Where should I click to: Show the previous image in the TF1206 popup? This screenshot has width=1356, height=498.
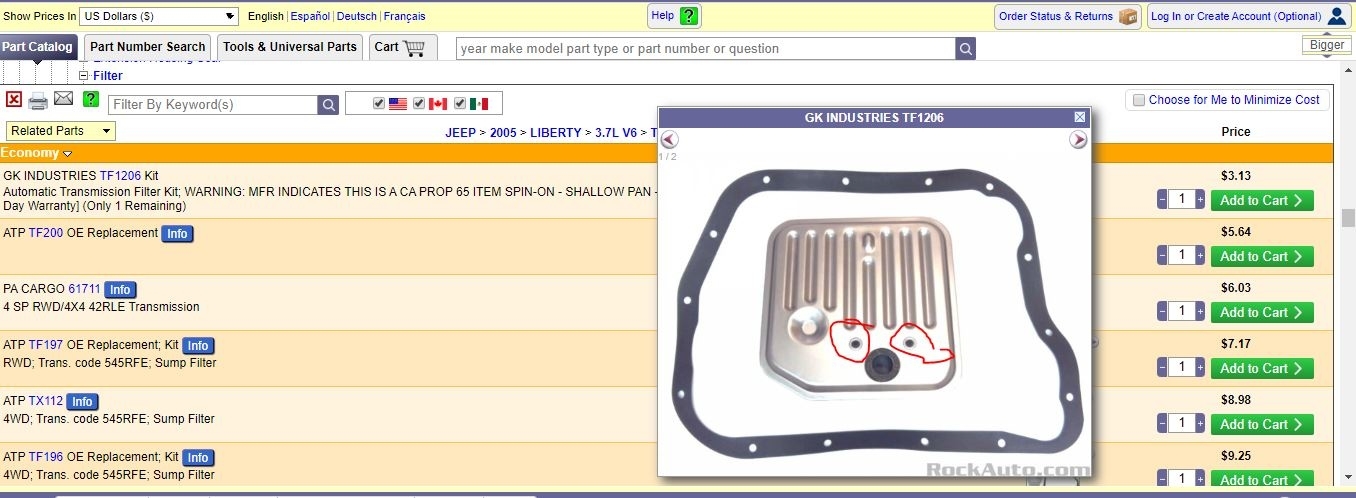pos(669,140)
